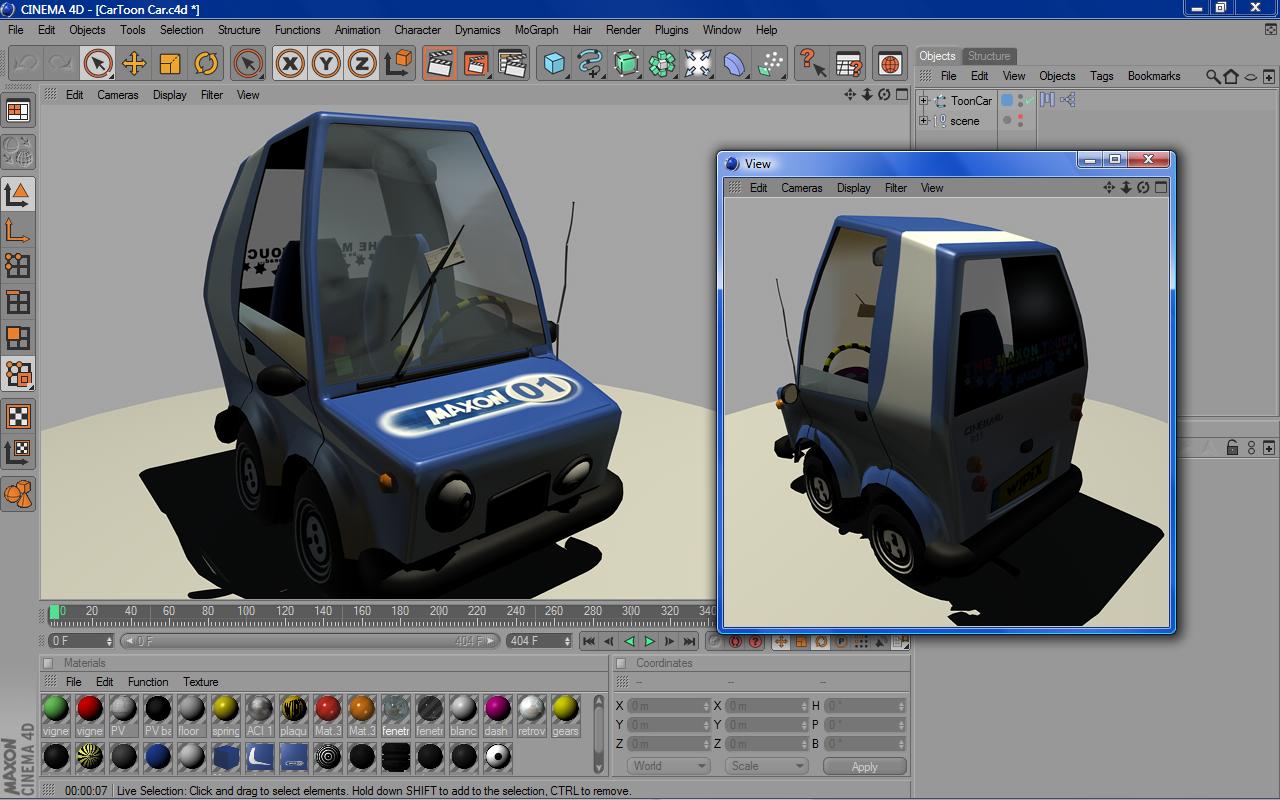1280x800 pixels.
Task: Jump to the end of animation
Action: [689, 641]
